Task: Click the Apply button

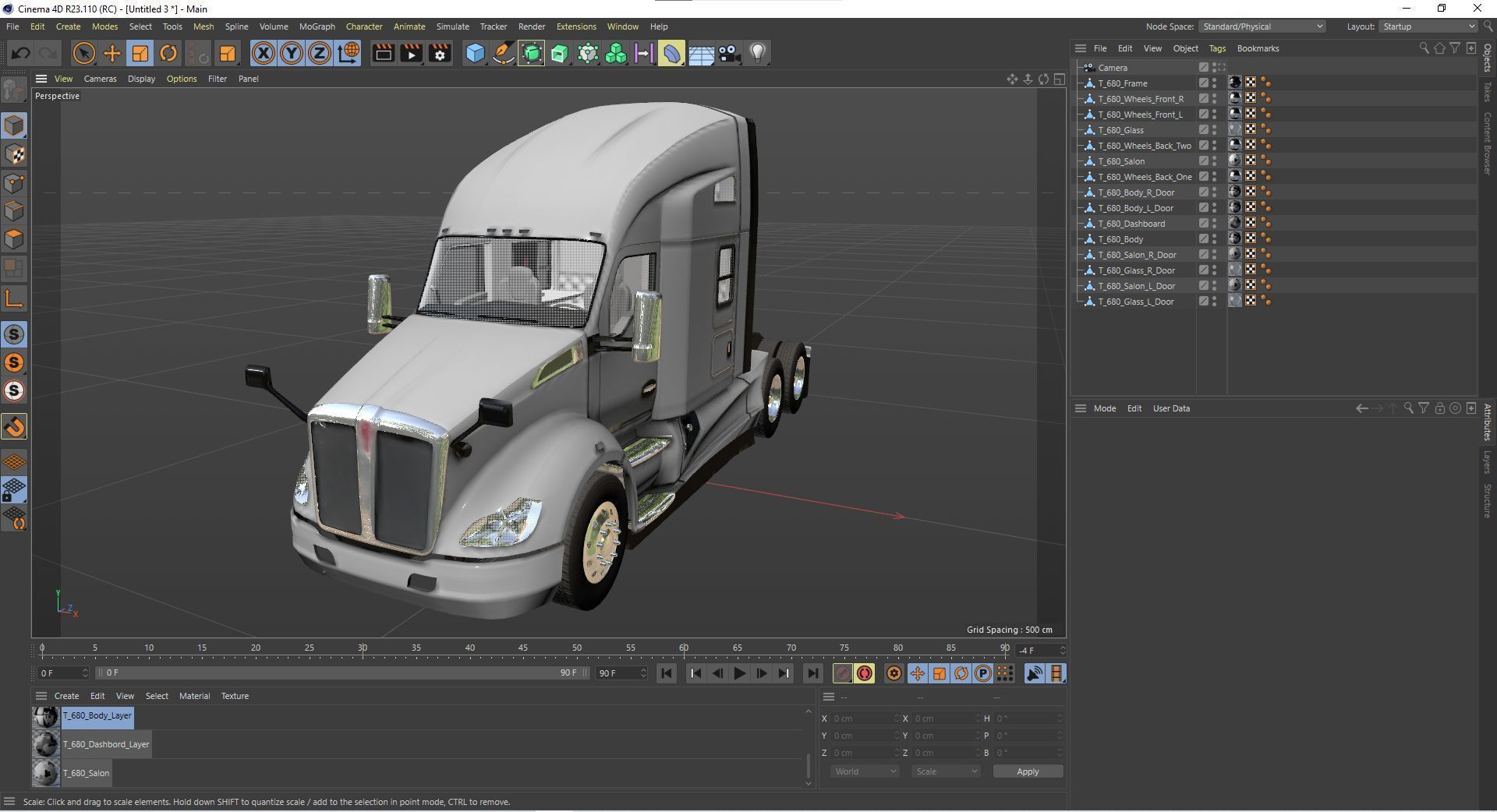Action: point(1028,771)
